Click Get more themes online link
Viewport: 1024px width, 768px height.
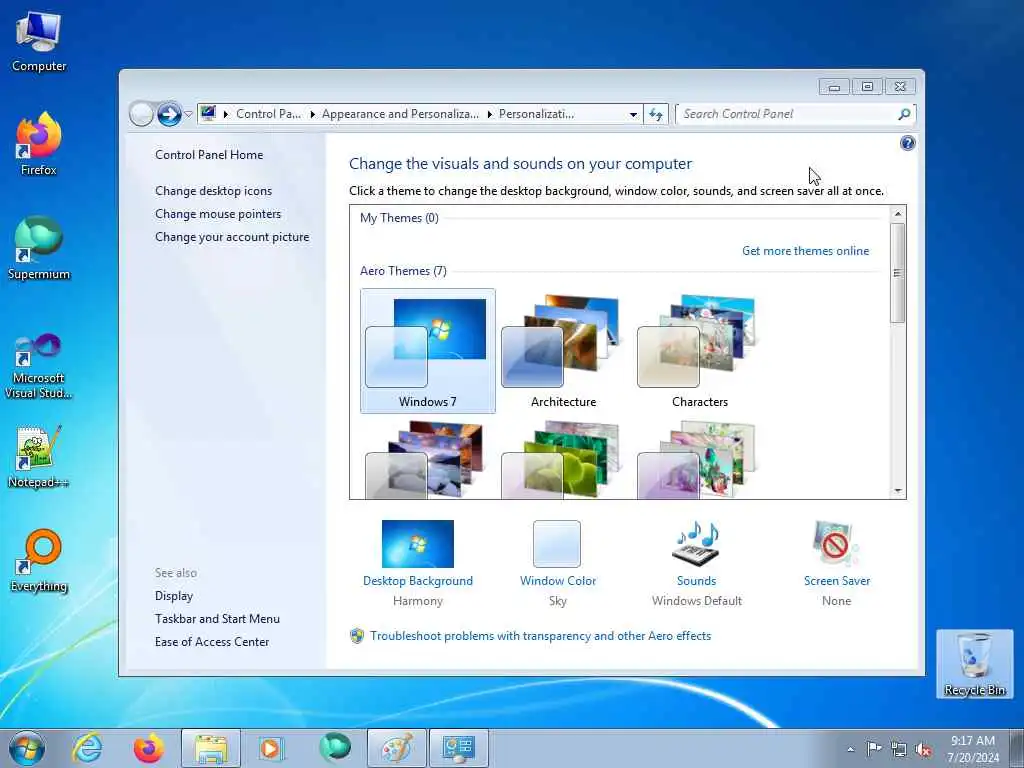pos(805,251)
